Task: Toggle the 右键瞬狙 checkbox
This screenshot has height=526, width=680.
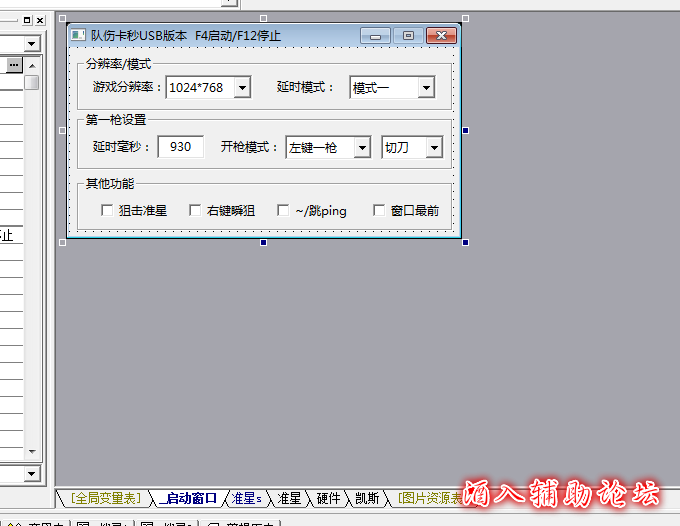Action: pyautogui.click(x=195, y=211)
